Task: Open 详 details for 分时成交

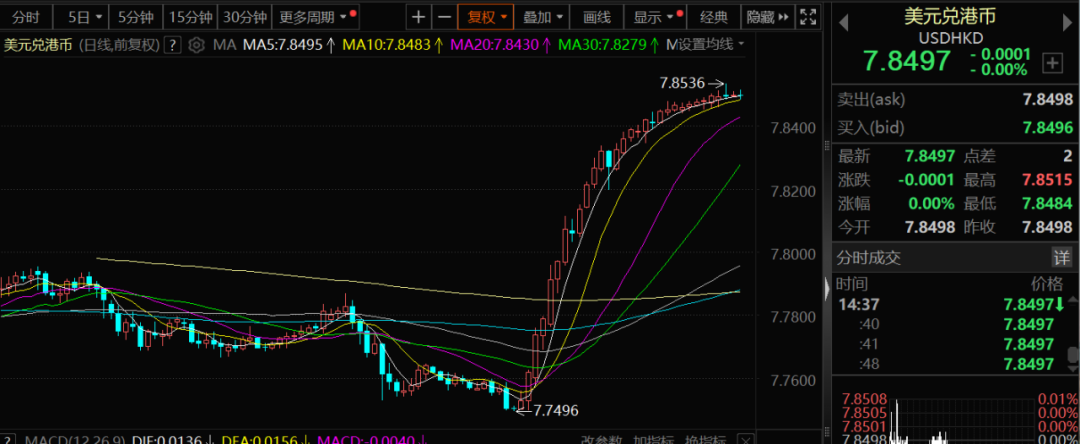Action: 1062,257
